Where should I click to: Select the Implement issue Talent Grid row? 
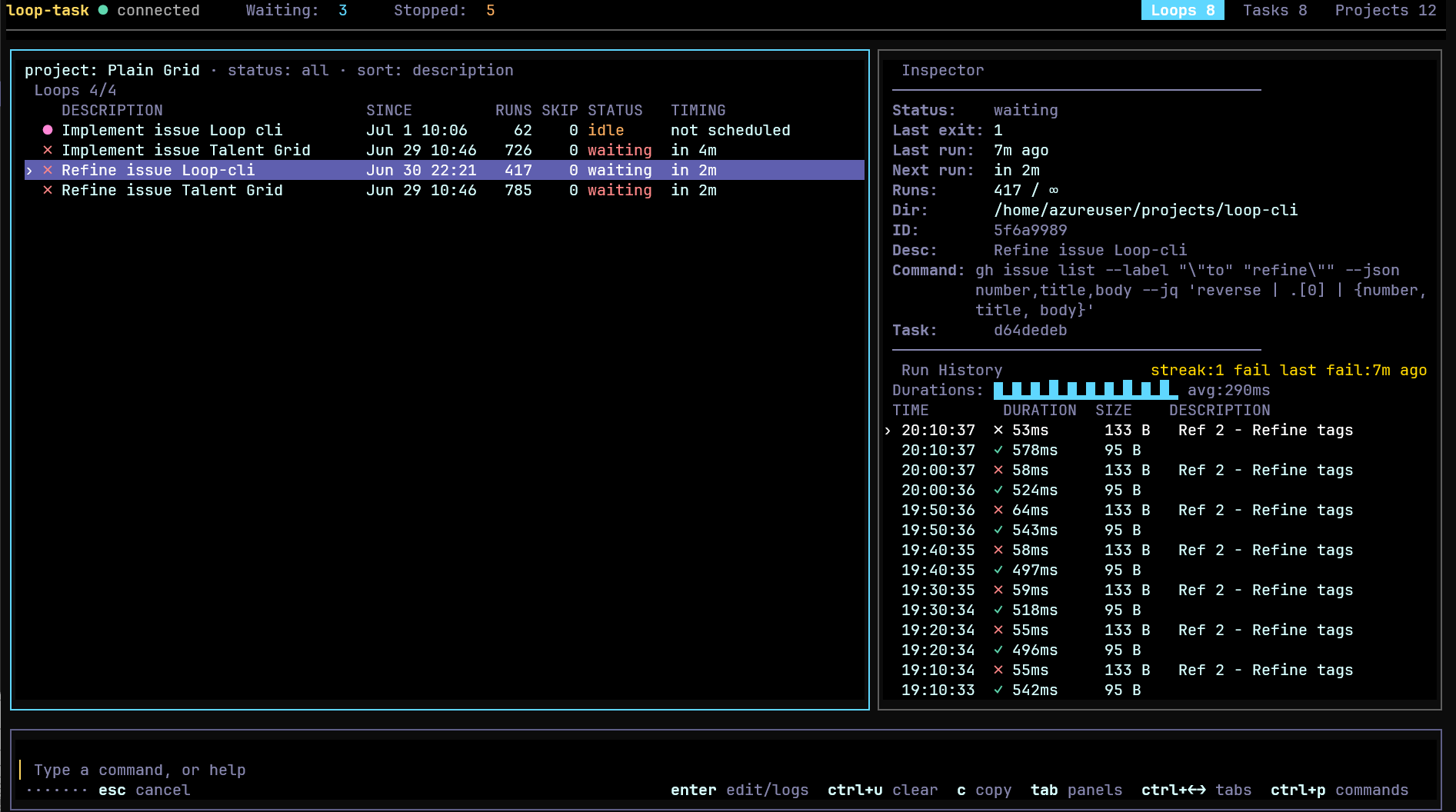(x=445, y=150)
